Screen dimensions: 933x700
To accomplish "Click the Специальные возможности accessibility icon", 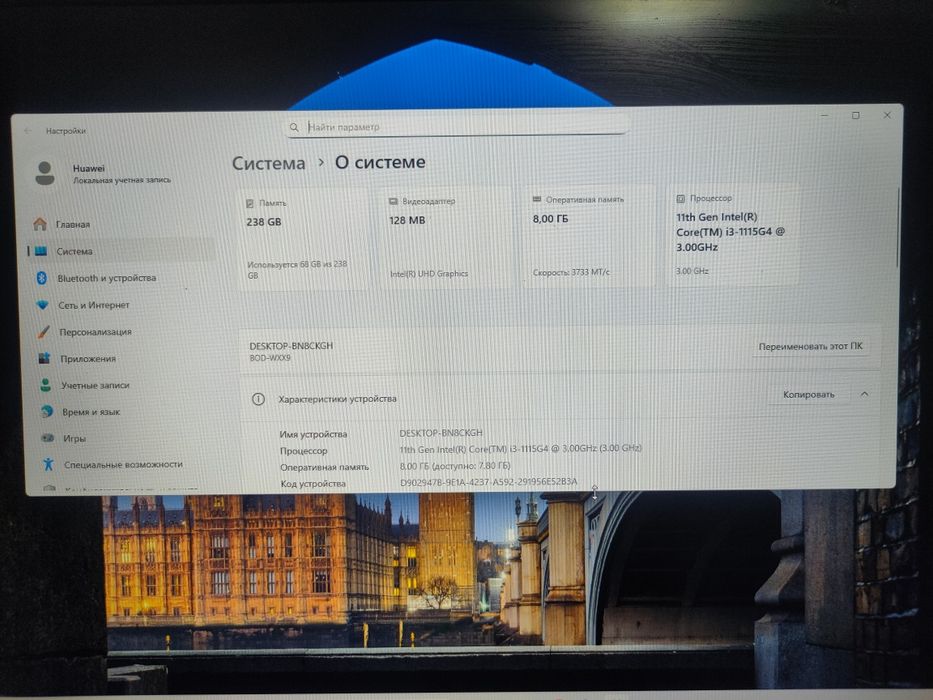I will 49,464.
